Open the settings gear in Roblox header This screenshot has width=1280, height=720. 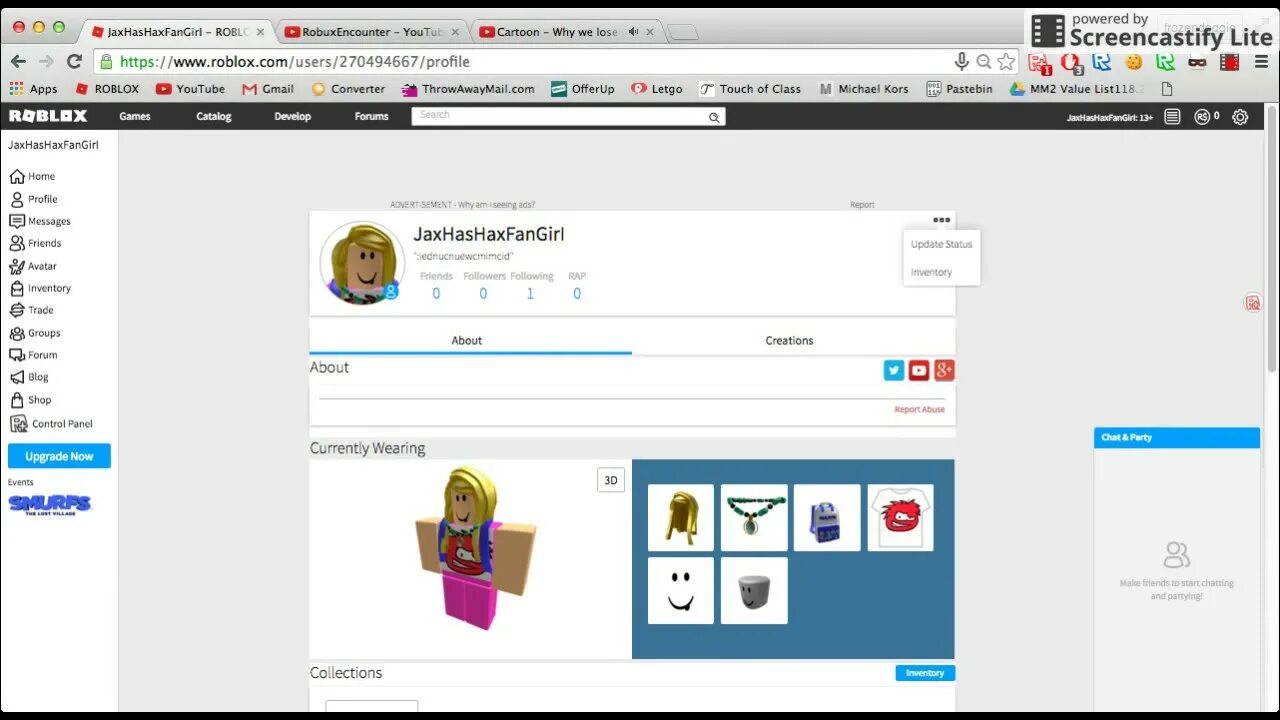[1240, 117]
